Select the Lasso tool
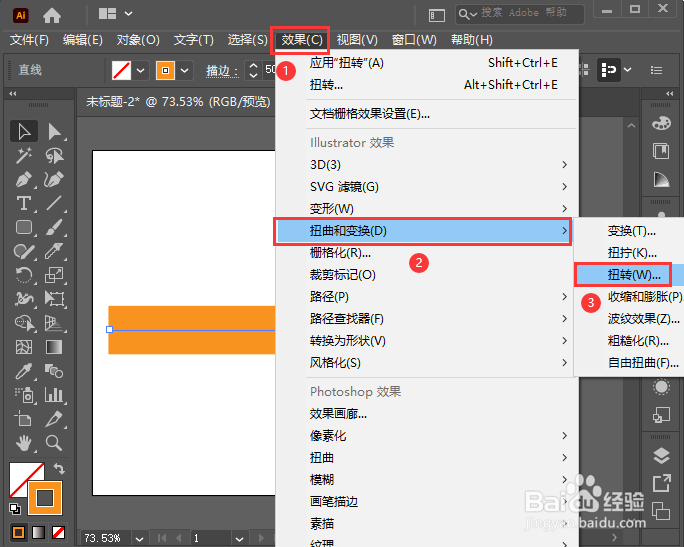Viewport: 684px width, 547px height. coord(54,155)
